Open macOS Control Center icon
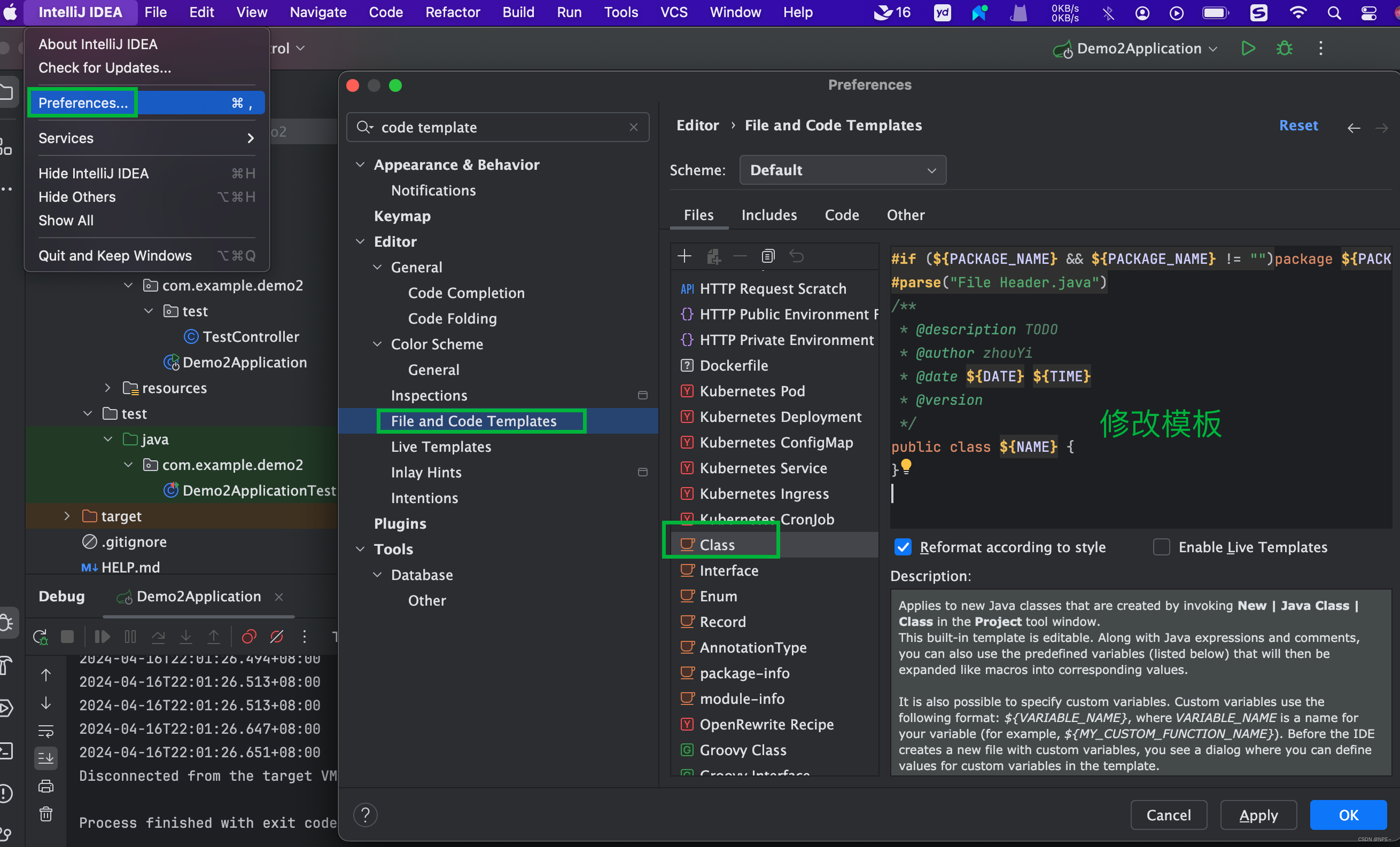 [1370, 12]
